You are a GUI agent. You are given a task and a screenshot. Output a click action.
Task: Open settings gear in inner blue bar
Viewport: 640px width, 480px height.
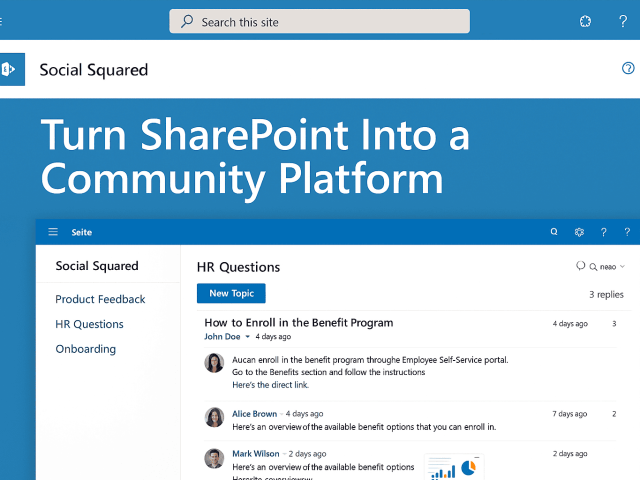click(x=579, y=232)
